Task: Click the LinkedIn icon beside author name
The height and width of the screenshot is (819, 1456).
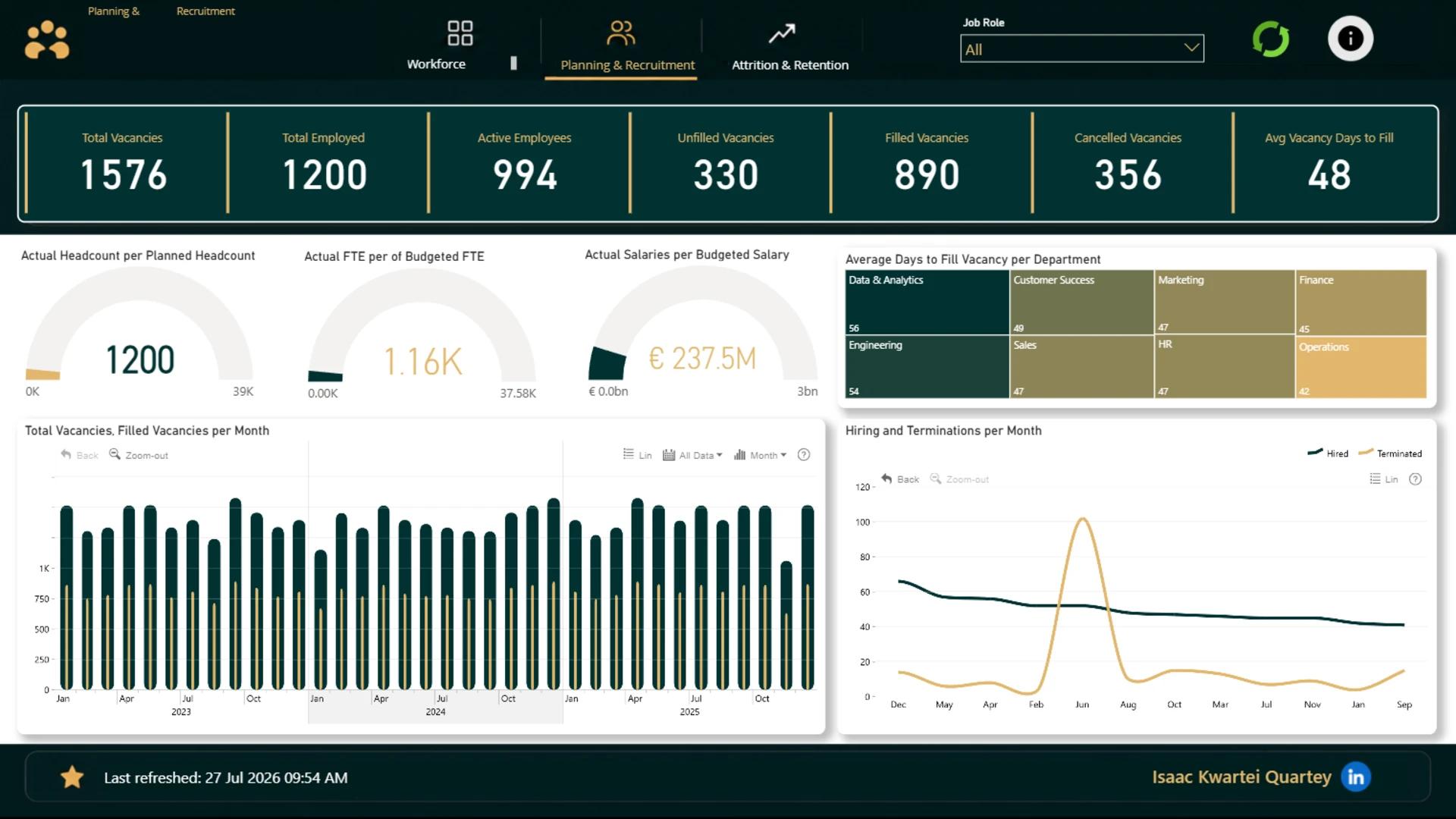Action: pyautogui.click(x=1355, y=777)
